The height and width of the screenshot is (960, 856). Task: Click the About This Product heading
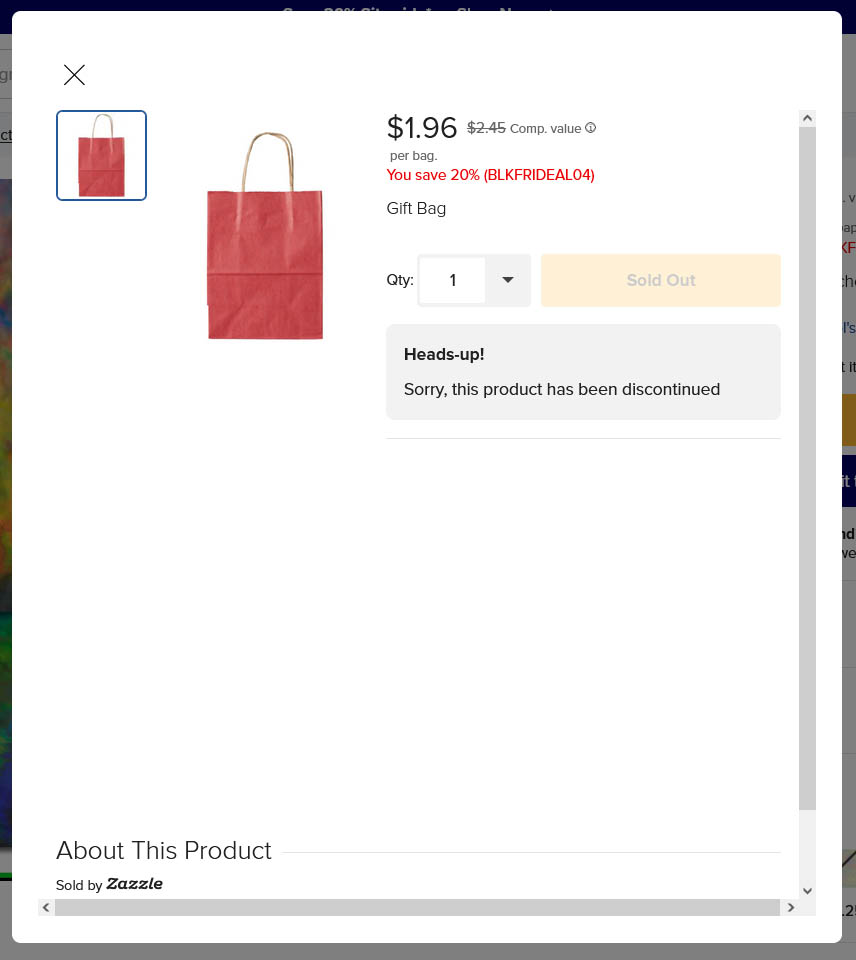tap(163, 850)
